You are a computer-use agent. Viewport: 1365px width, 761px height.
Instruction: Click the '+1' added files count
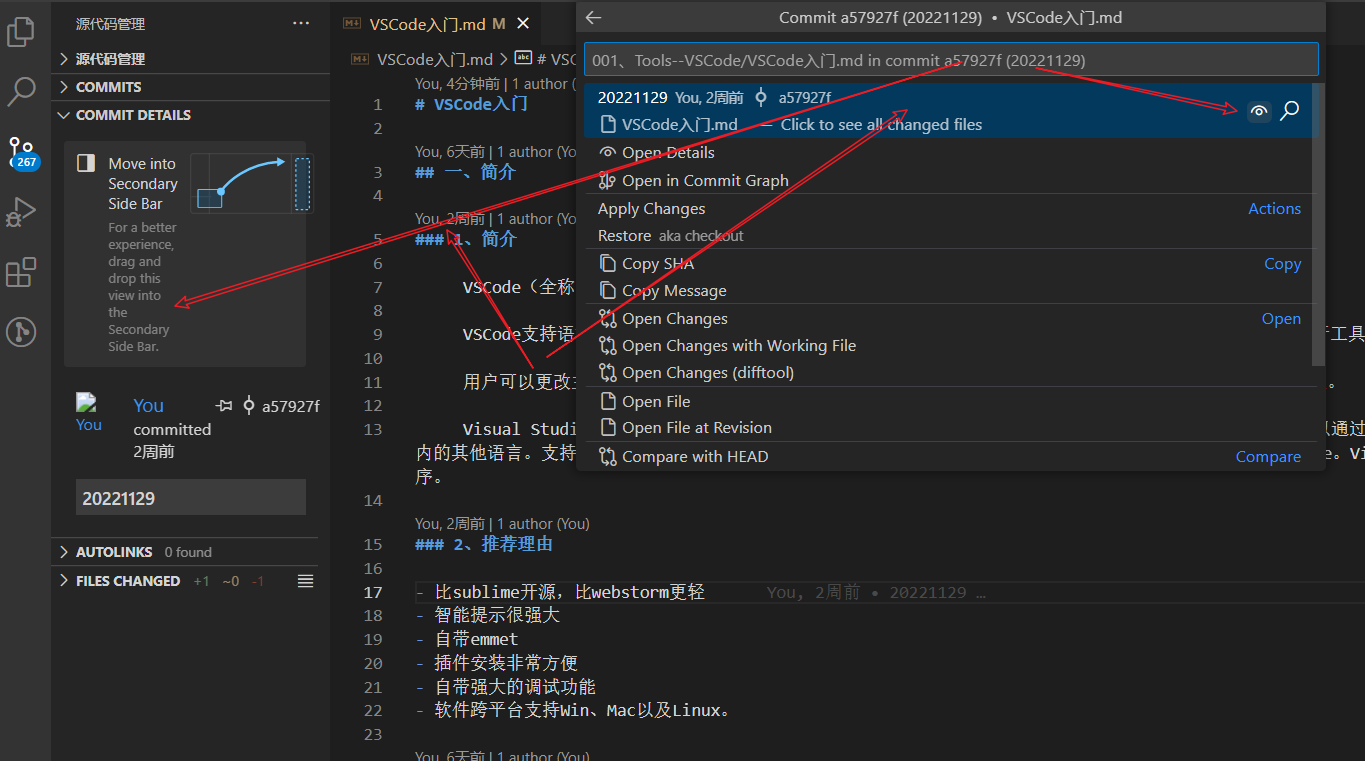pyautogui.click(x=201, y=581)
